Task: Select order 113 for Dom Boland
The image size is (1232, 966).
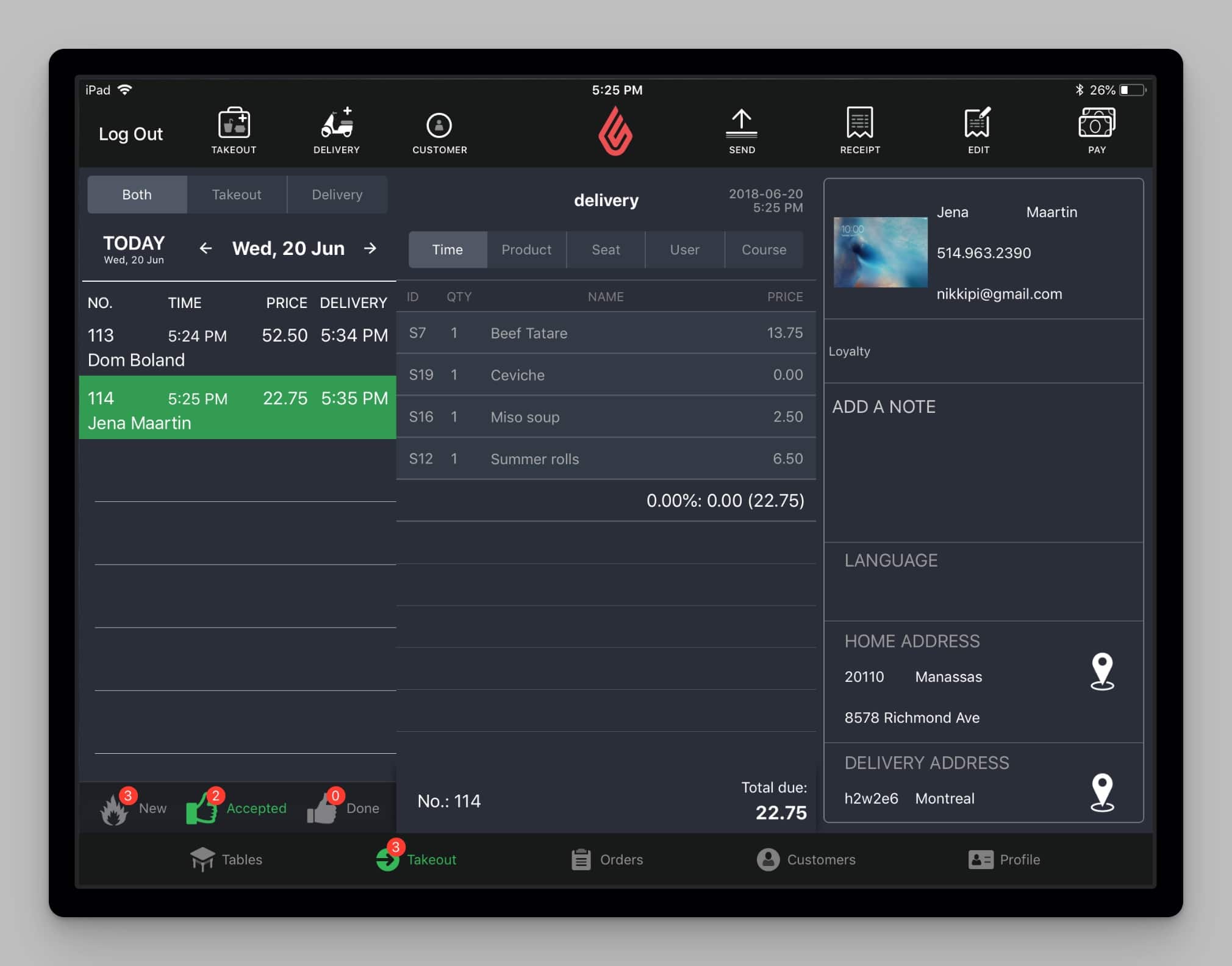Action: click(x=238, y=346)
